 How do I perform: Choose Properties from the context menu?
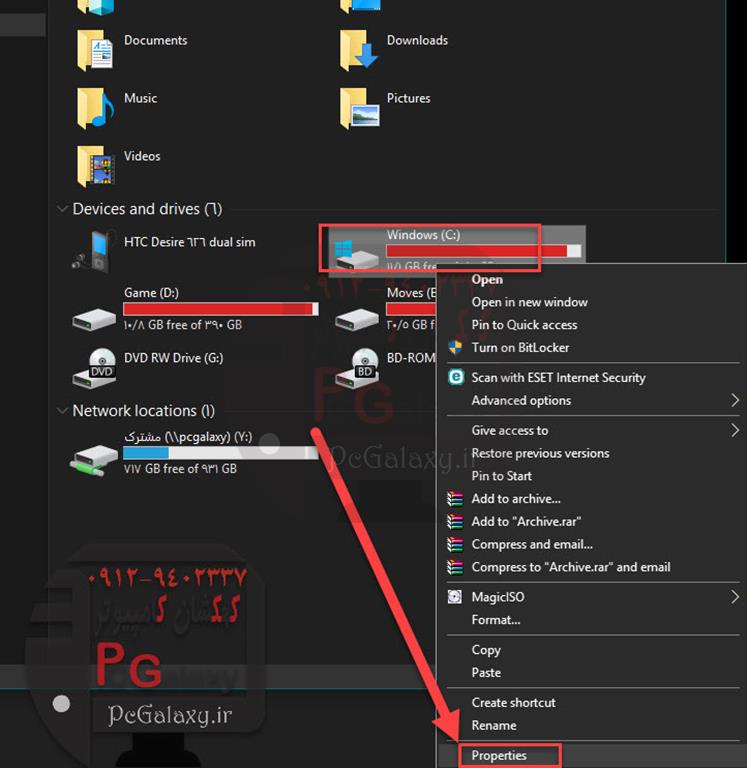499,755
